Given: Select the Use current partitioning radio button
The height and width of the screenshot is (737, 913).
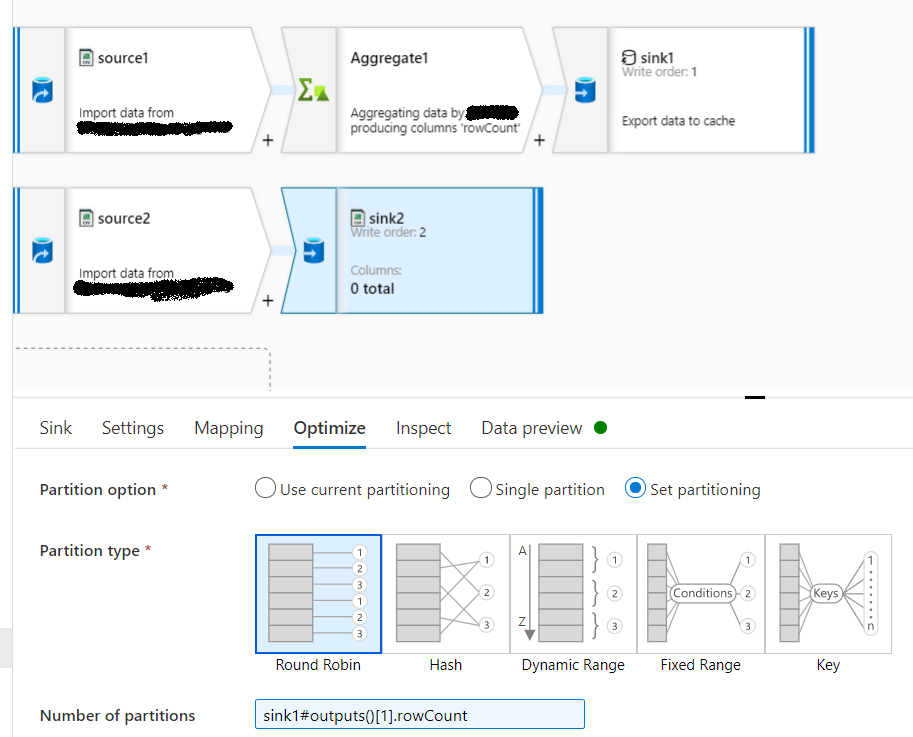Looking at the screenshot, I should coord(265,488).
